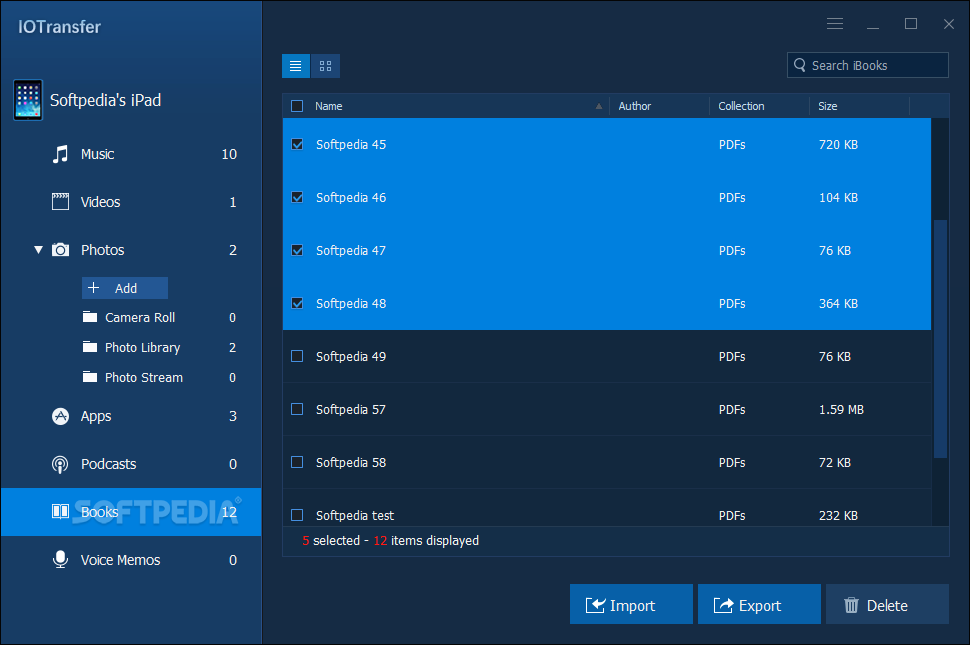This screenshot has width=970, height=645.
Task: Open the hamburger menu icon
Action: click(835, 23)
